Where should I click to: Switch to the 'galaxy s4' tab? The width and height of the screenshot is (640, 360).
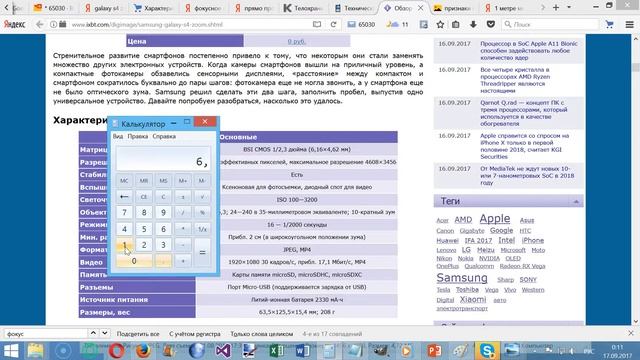click(x=104, y=8)
